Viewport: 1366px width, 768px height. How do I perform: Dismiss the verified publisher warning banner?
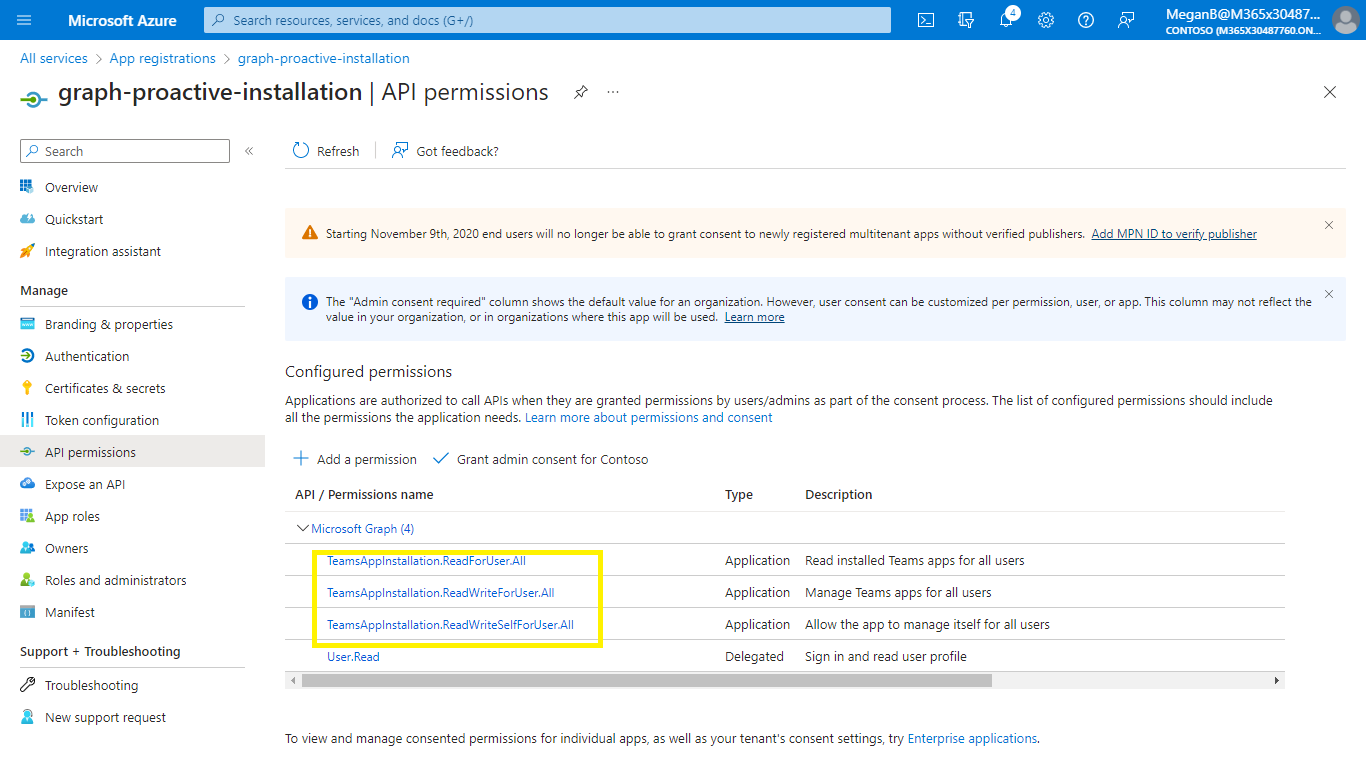coord(1329,225)
